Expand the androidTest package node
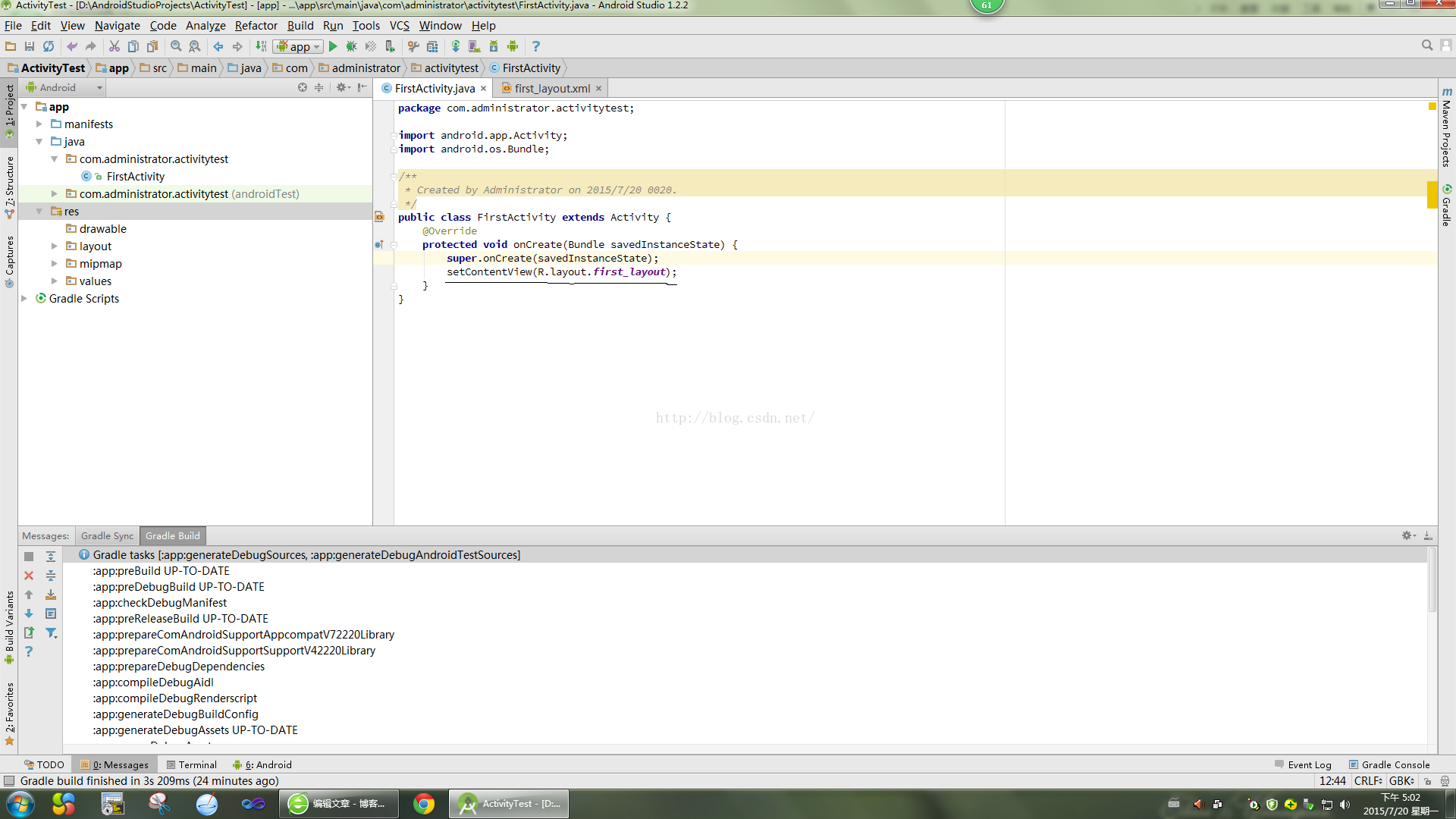The height and width of the screenshot is (819, 1456). pyautogui.click(x=55, y=194)
